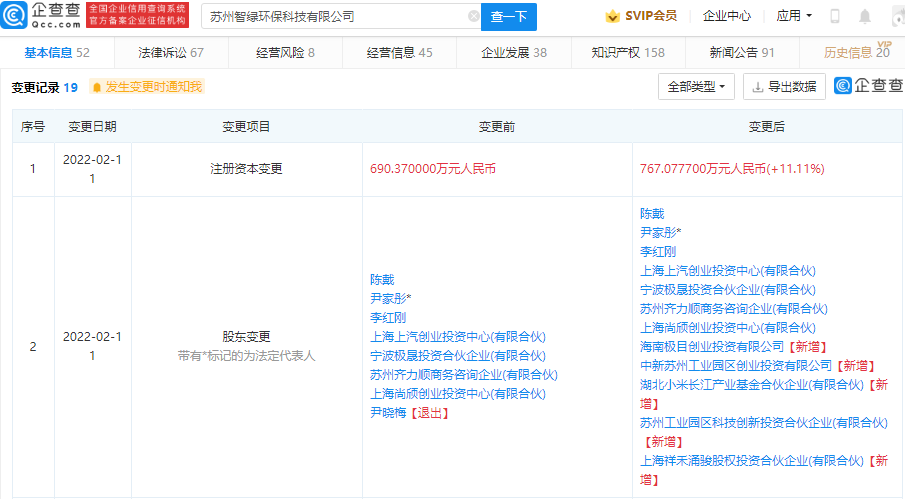
Task: Open 苏州齐力顺商务咨询企业 in 变更前 column
Action: (463, 375)
